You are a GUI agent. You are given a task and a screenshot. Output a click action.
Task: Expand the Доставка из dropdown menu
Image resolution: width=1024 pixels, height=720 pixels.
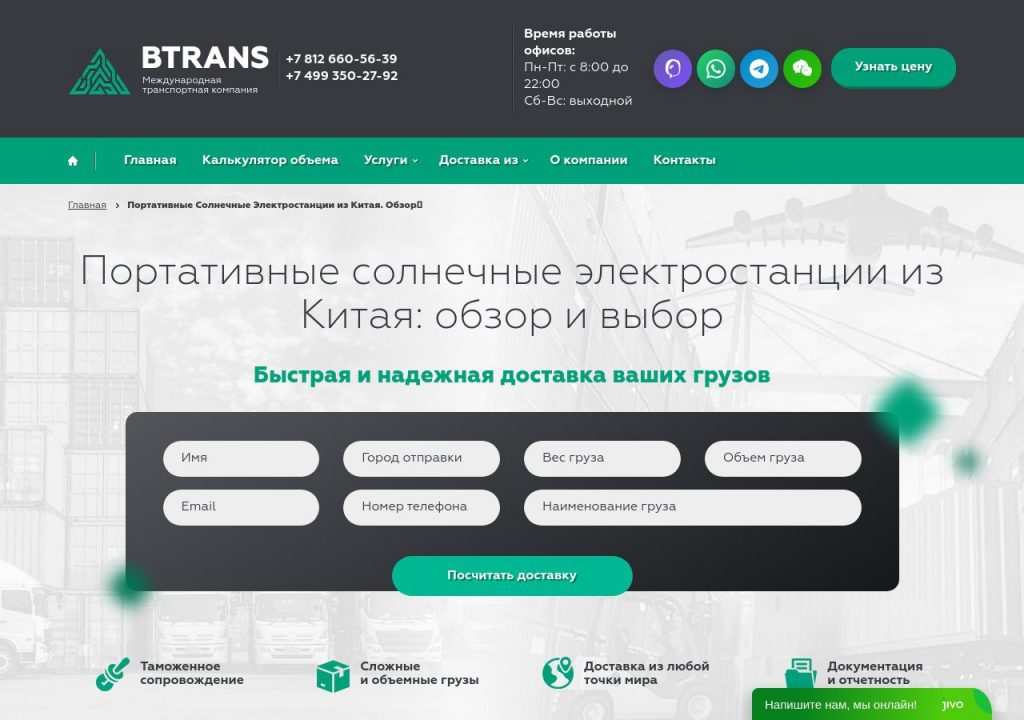click(x=482, y=160)
